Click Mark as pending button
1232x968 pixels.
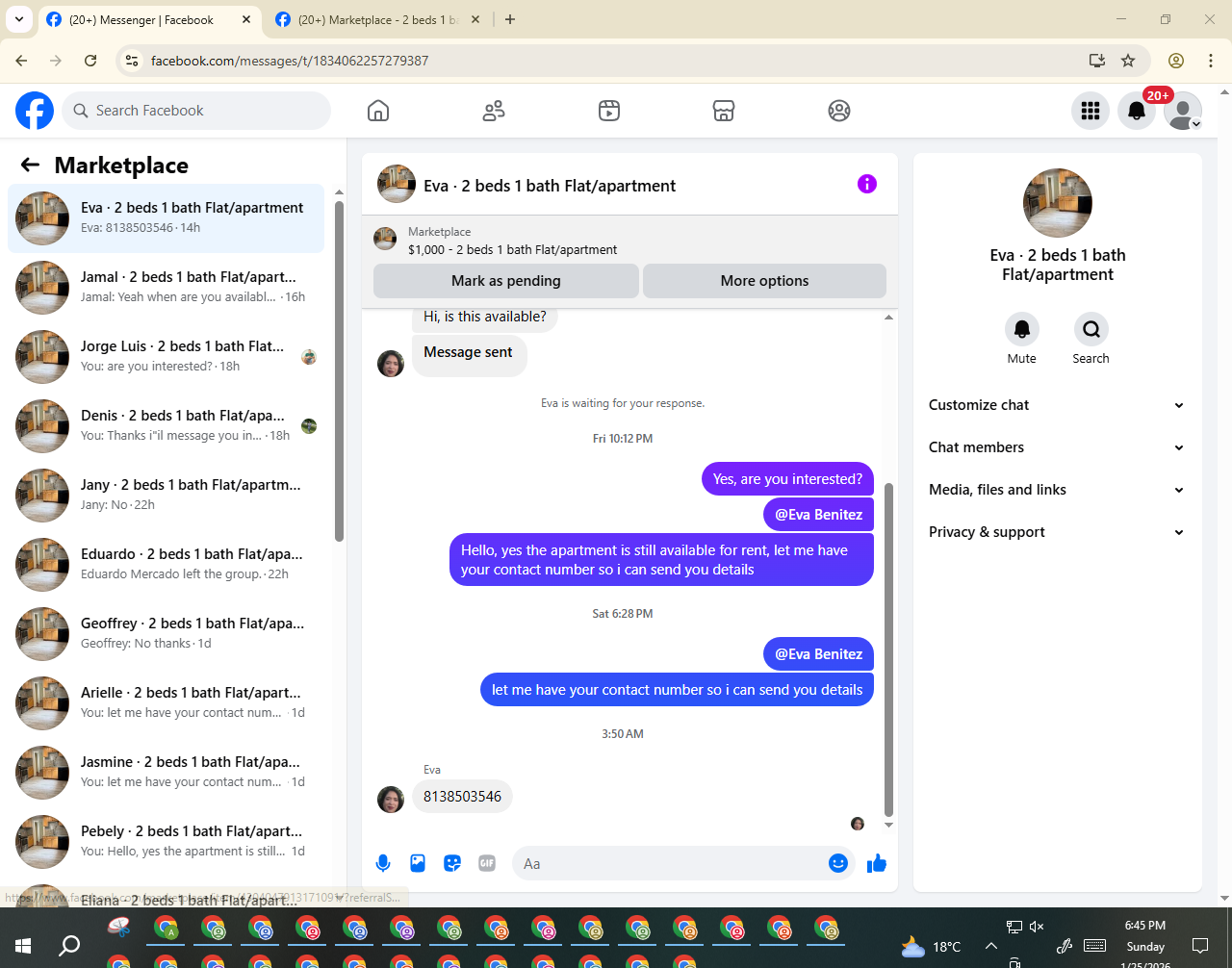(506, 281)
